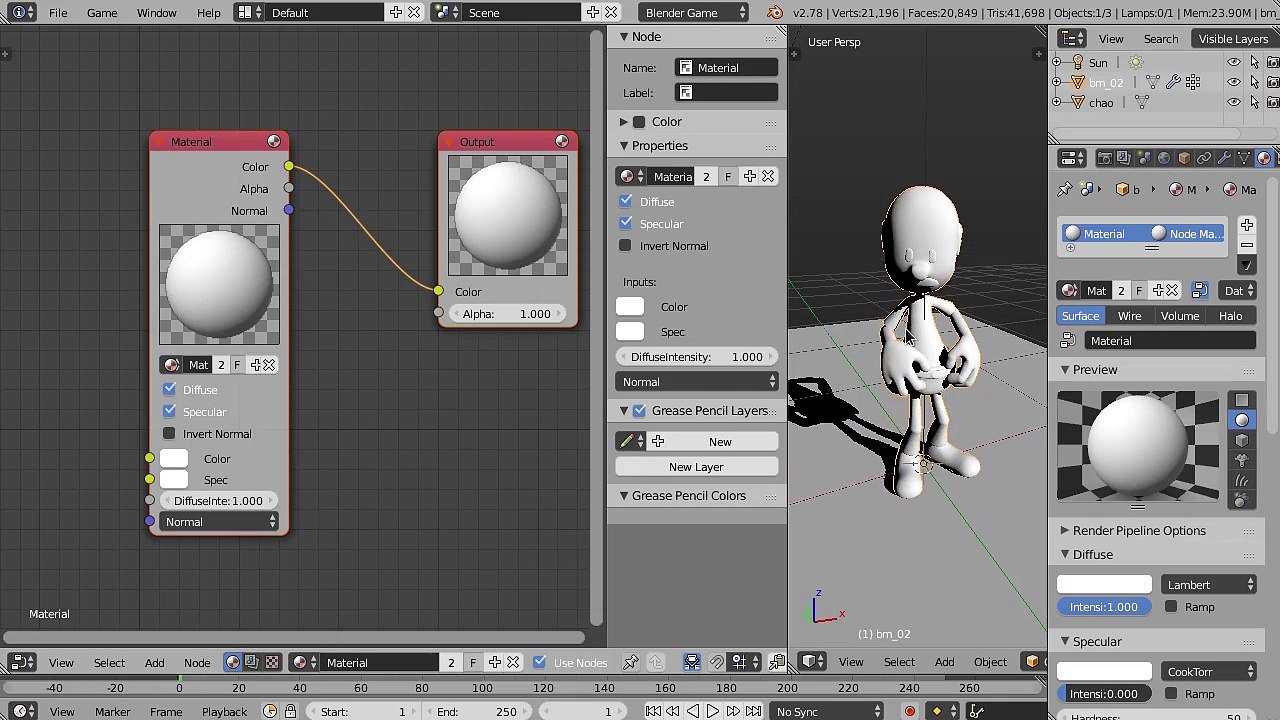The height and width of the screenshot is (720, 1280).
Task: Open the Constraints properties tab icon
Action: pyautogui.click(x=1204, y=158)
